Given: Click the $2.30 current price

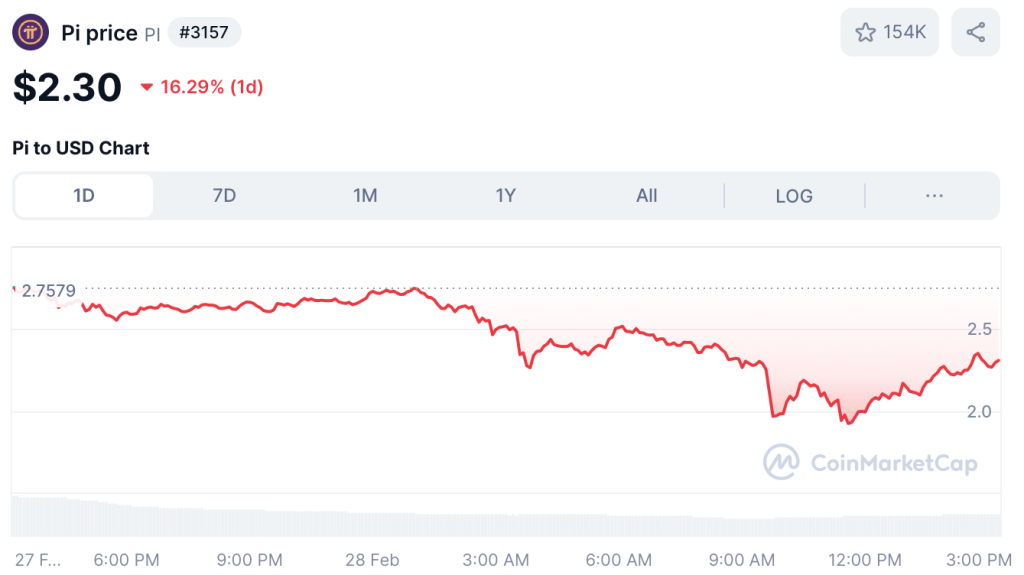Looking at the screenshot, I should (x=67, y=87).
